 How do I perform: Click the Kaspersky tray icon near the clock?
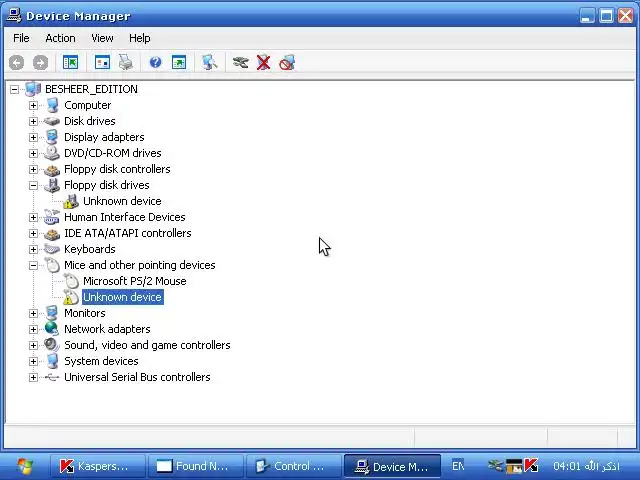[531, 465]
